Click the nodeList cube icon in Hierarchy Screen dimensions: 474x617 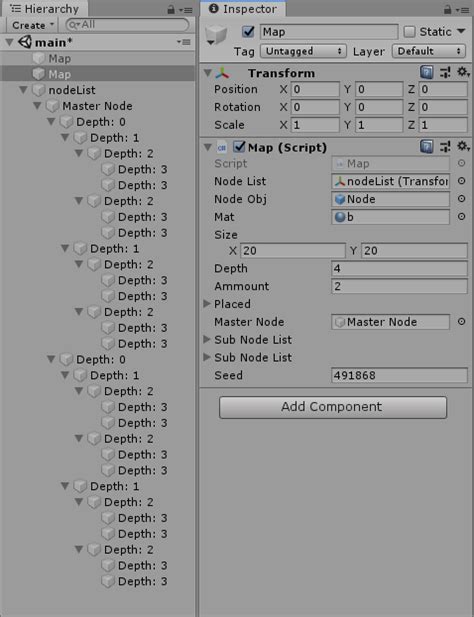pyautogui.click(x=39, y=90)
